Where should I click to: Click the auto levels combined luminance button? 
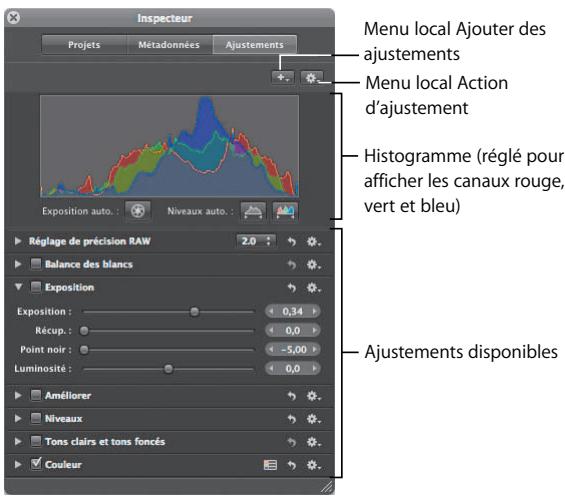click(253, 211)
